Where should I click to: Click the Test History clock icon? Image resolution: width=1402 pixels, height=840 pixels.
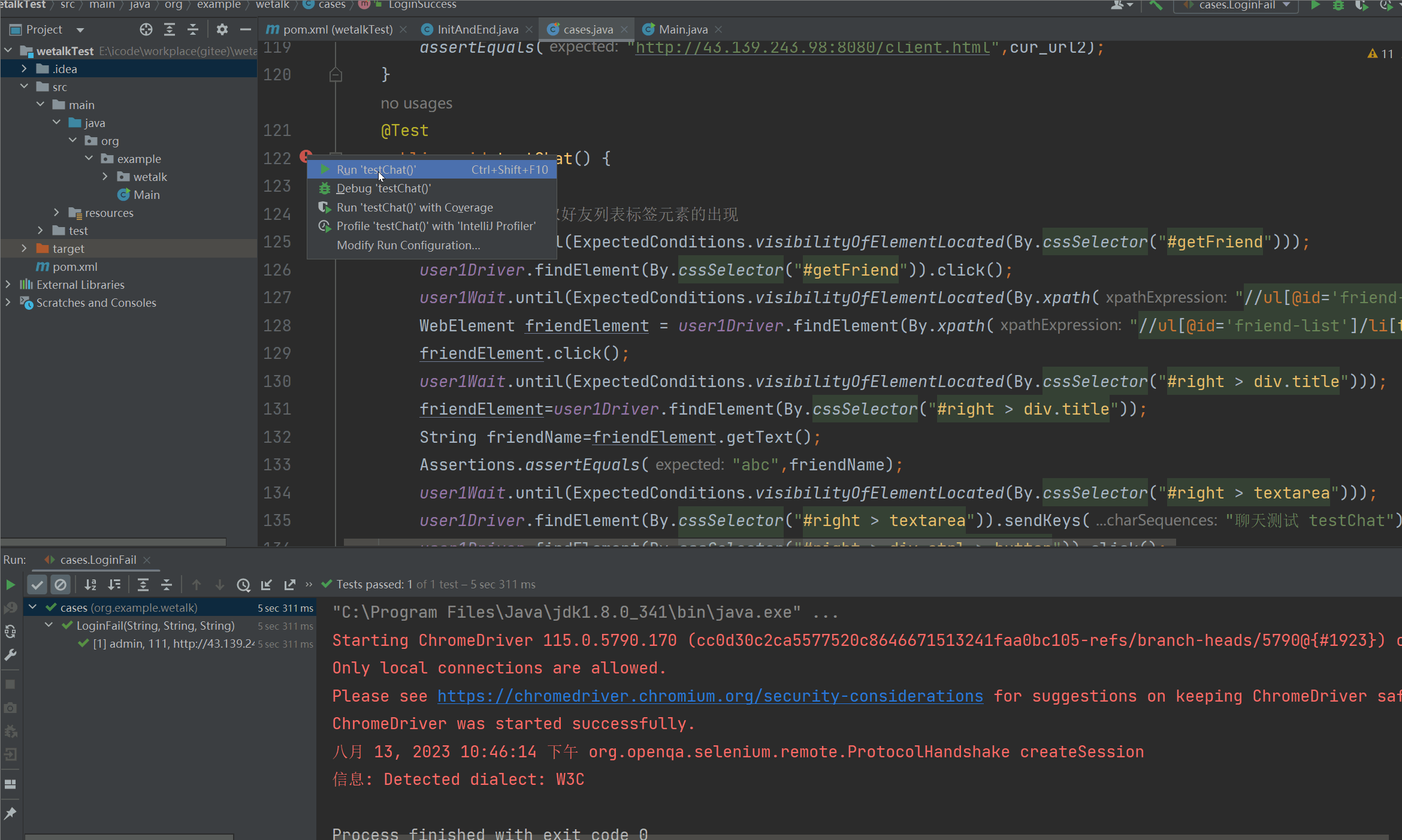click(243, 584)
